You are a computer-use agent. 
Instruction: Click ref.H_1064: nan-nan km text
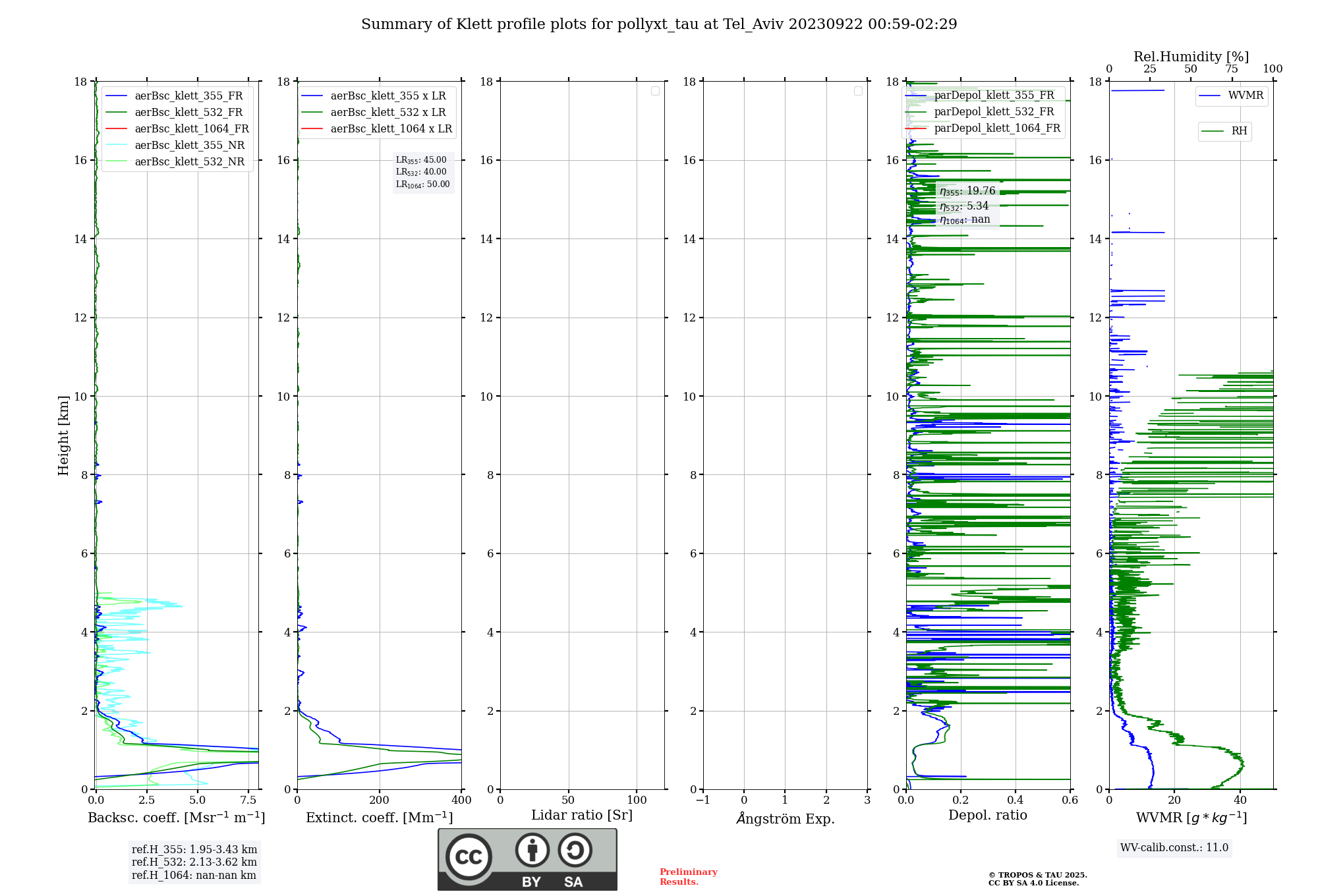pyautogui.click(x=194, y=876)
